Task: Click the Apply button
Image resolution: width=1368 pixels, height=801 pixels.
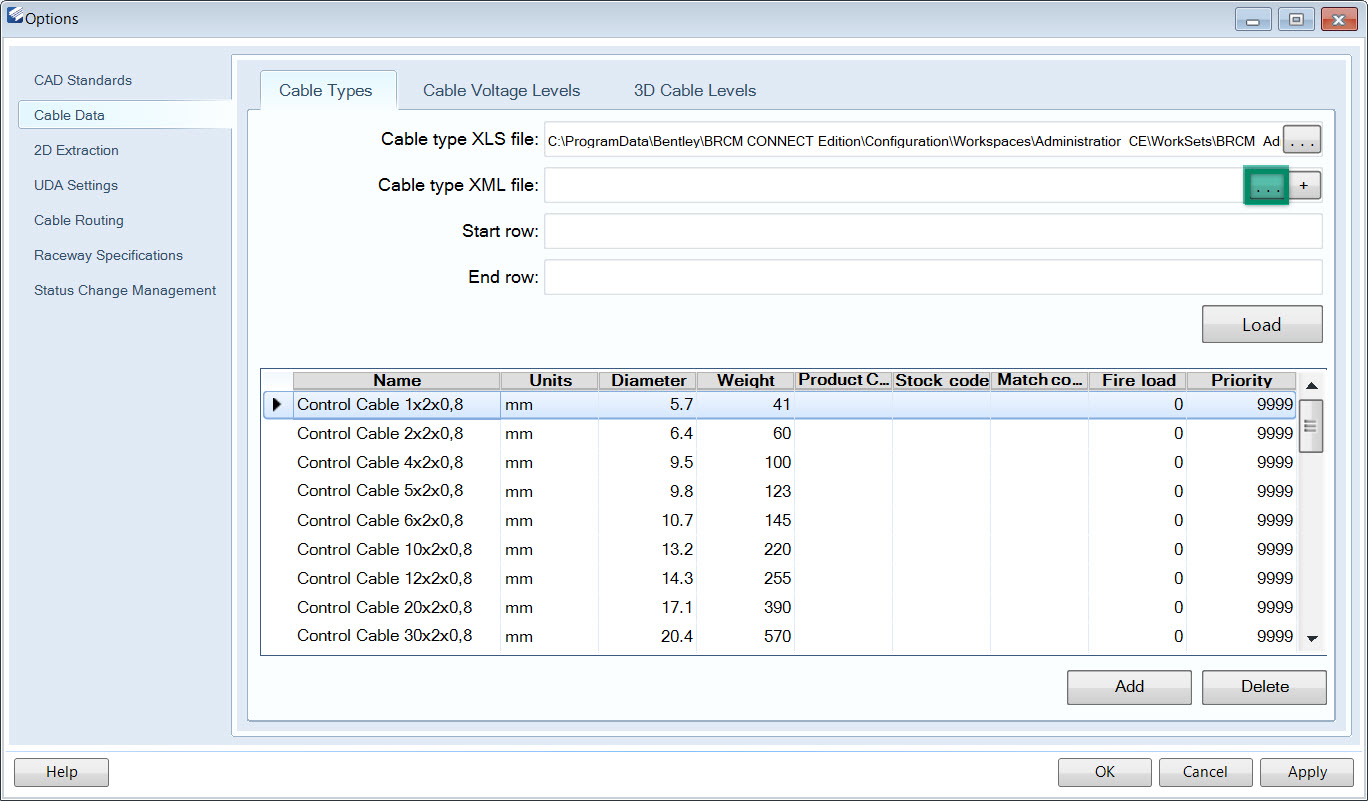Action: [1307, 772]
